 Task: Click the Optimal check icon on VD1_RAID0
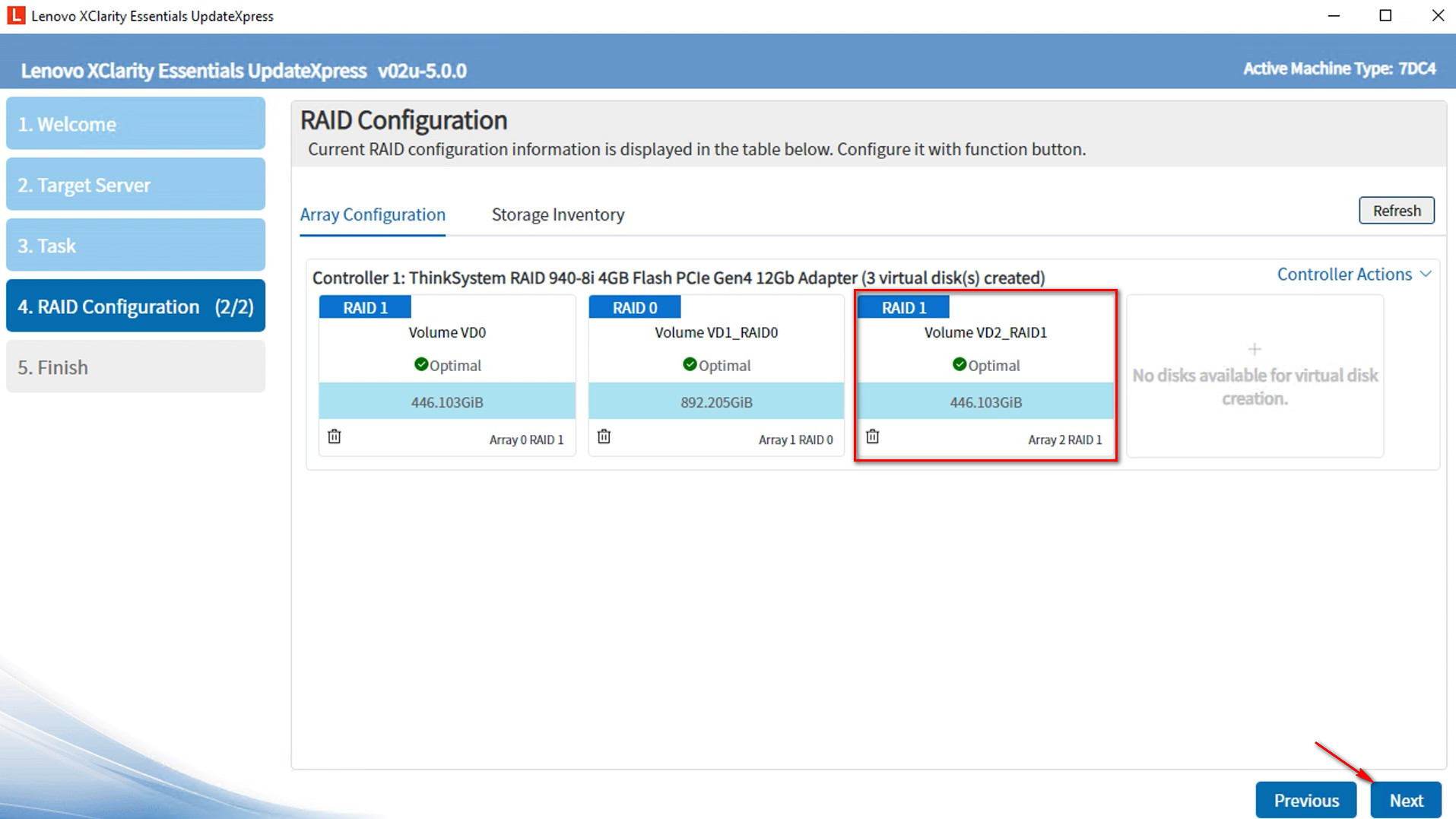coord(690,365)
